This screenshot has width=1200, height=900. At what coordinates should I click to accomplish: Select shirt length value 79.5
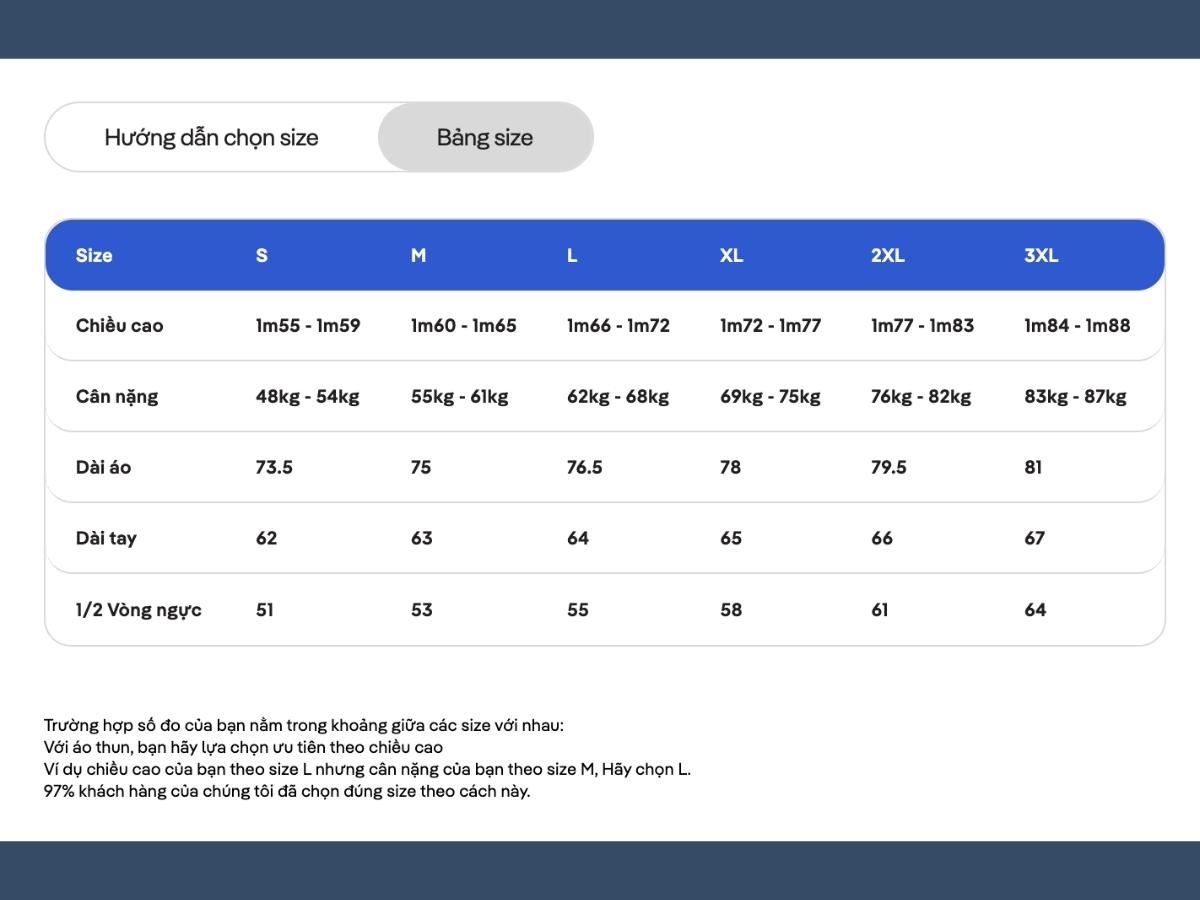(x=888, y=467)
